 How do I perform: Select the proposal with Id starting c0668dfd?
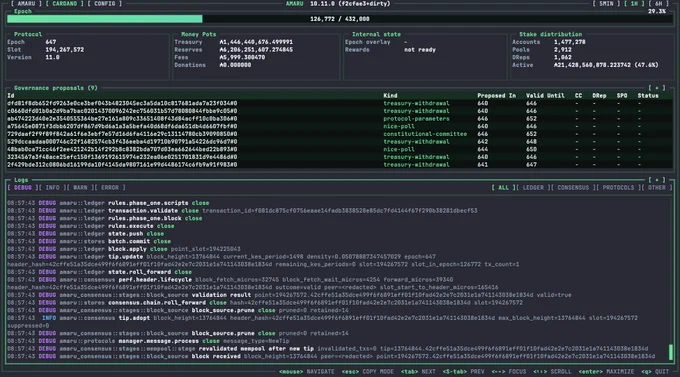[340, 111]
